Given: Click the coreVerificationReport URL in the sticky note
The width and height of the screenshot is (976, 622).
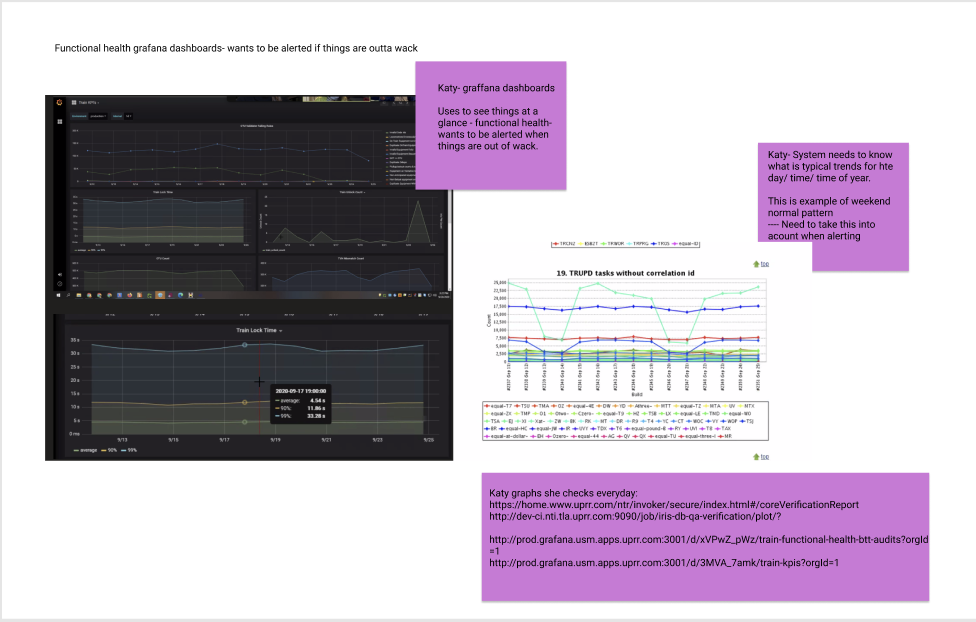Looking at the screenshot, I should (673, 505).
